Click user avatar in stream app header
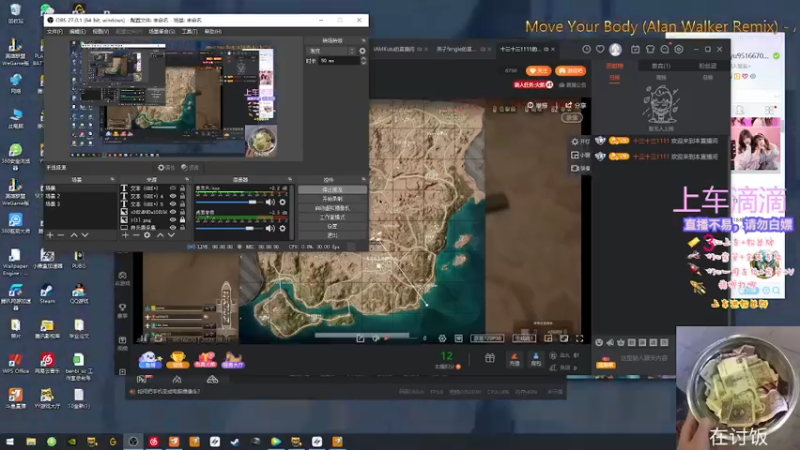This screenshot has width=800, height=450. 615,49
